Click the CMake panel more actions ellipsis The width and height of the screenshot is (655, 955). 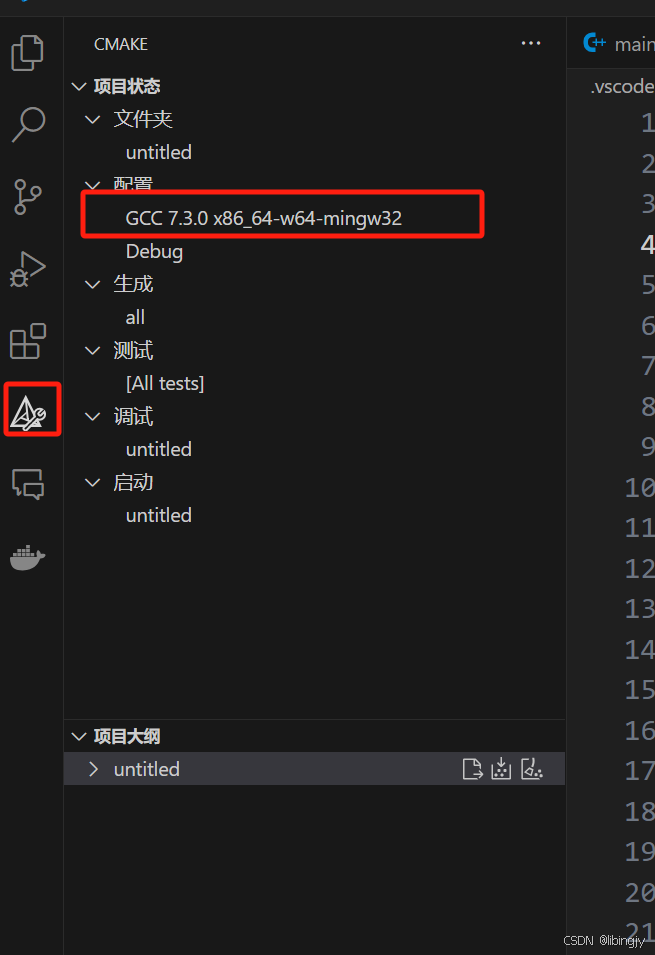point(531,43)
